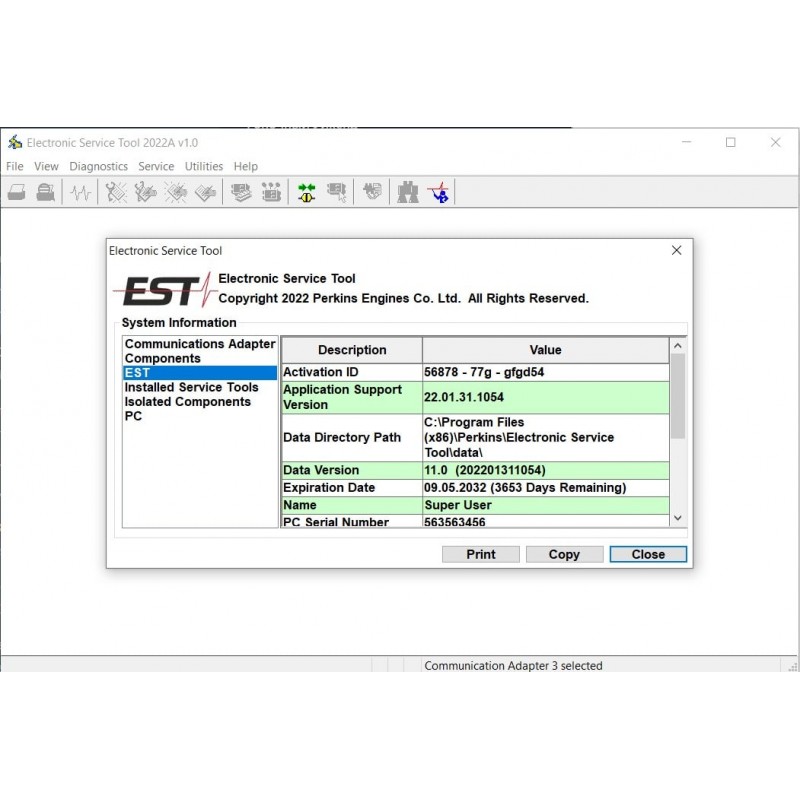This screenshot has height=800, width=800.
Task: Click the table scrollbar down arrow
Action: point(678,518)
